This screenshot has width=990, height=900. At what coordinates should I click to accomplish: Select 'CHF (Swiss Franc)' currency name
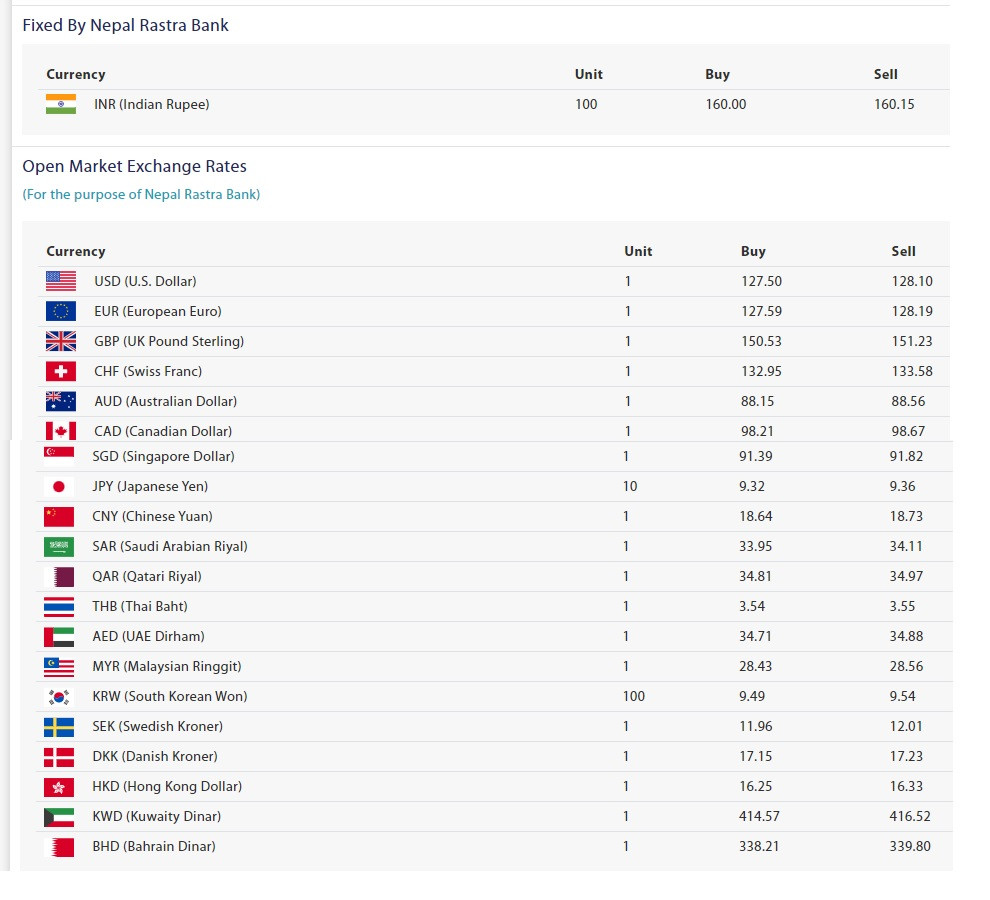click(x=148, y=371)
